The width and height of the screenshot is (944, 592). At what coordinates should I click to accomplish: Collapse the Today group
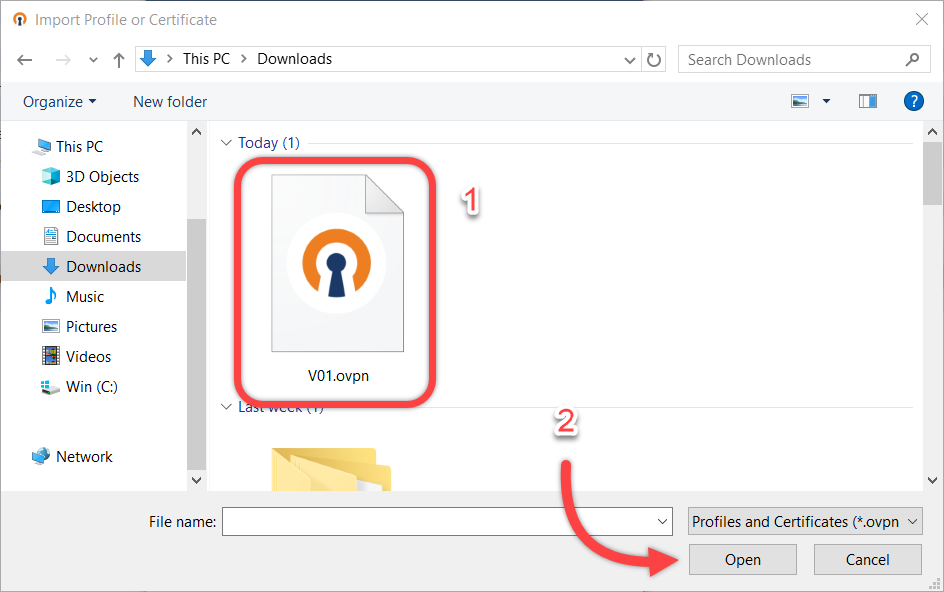point(226,143)
